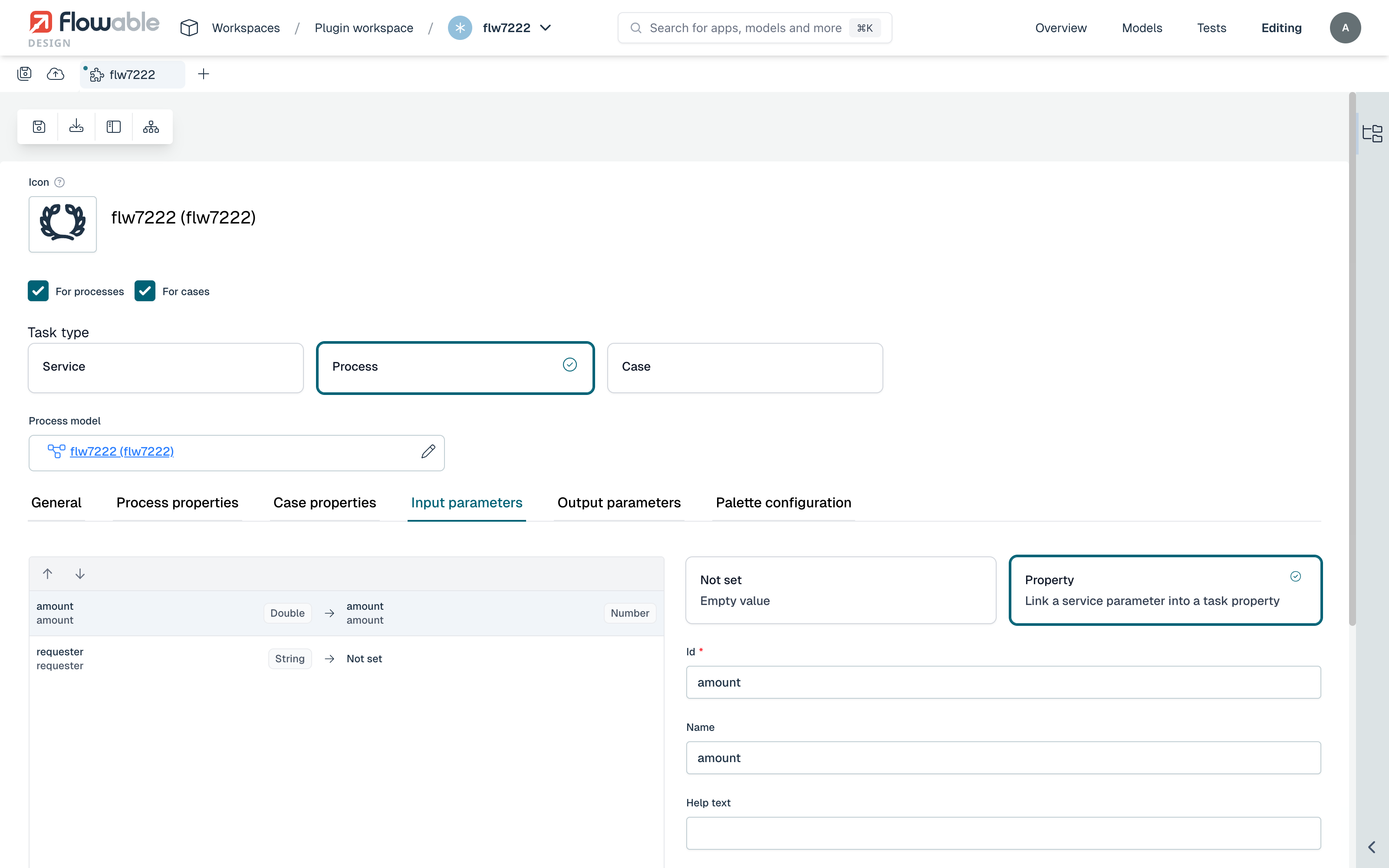Screen dimensions: 1389x868
Task: Toggle the side panel layout icon
Action: [x=114, y=126]
